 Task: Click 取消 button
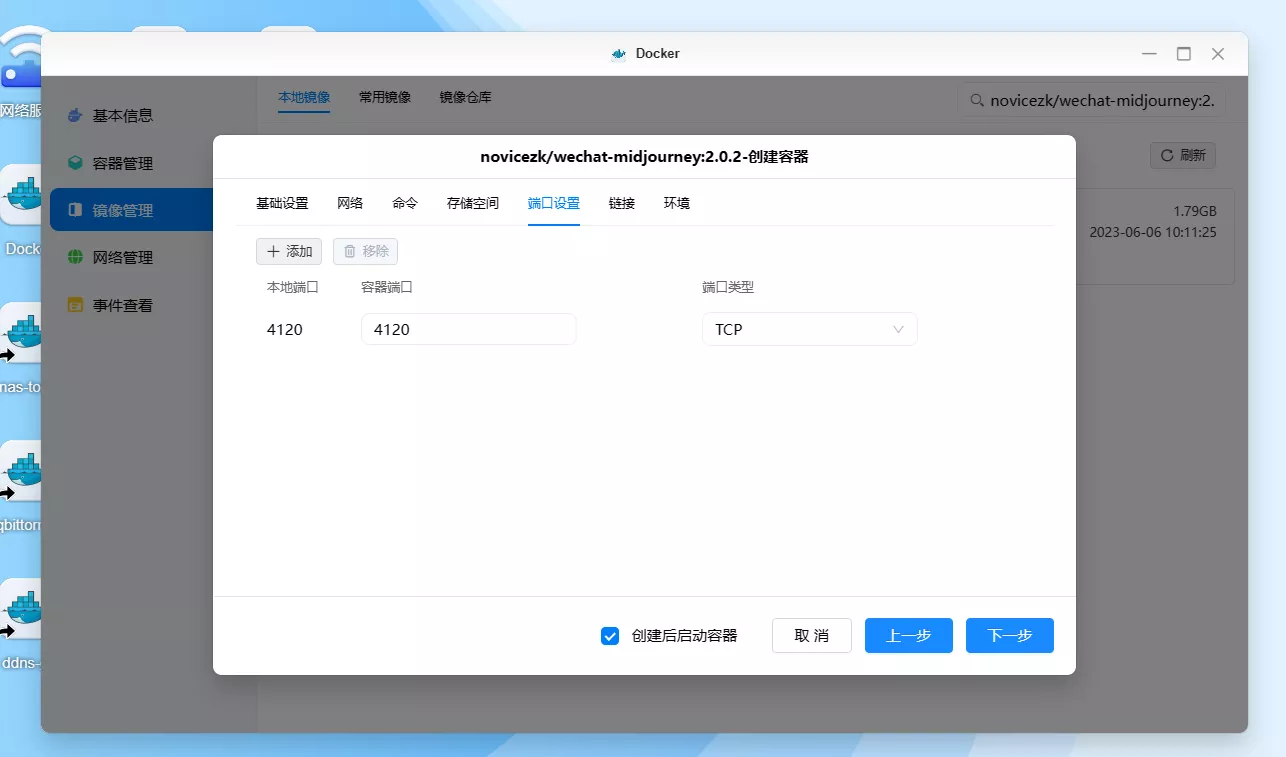(812, 636)
